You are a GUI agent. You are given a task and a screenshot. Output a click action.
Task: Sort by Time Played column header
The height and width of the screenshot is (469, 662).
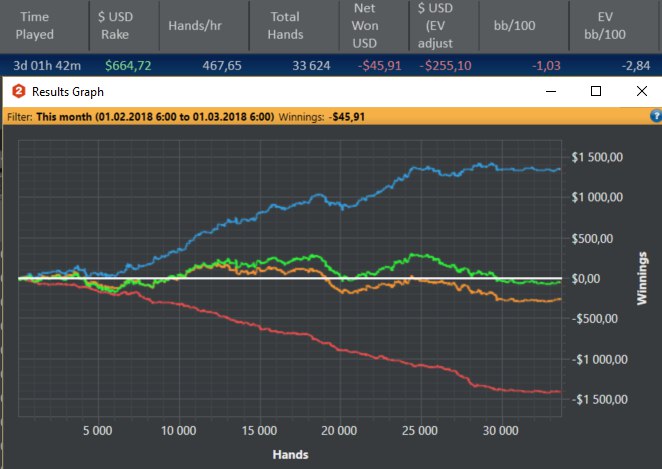click(35, 25)
